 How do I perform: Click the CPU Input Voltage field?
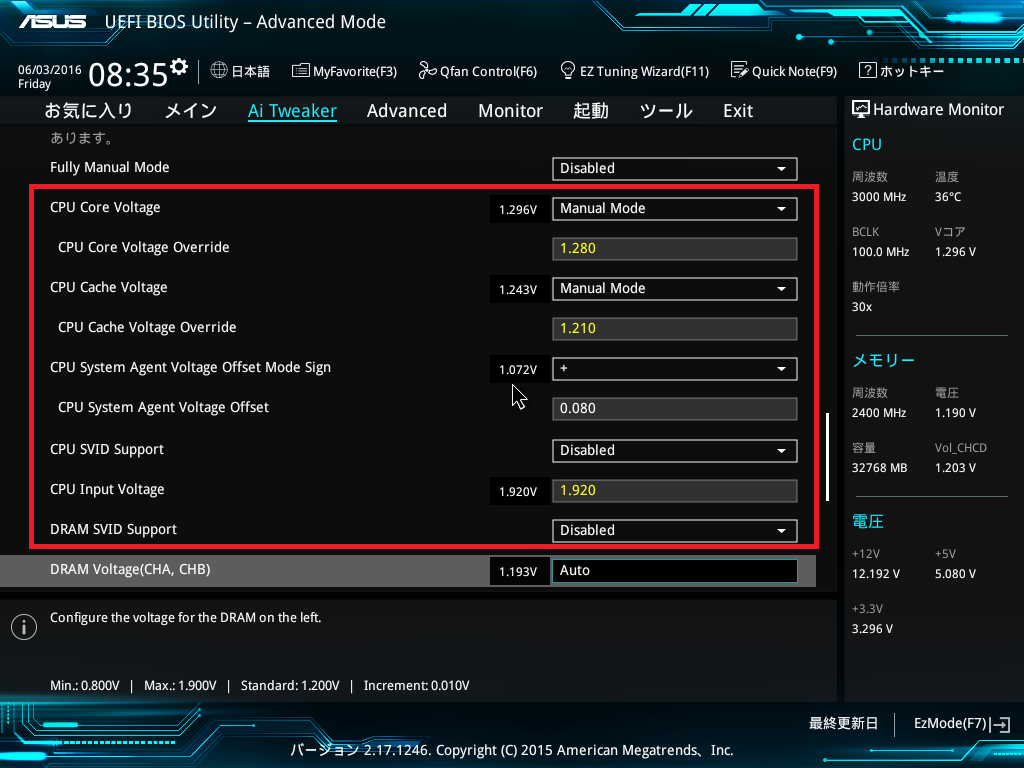click(x=675, y=490)
